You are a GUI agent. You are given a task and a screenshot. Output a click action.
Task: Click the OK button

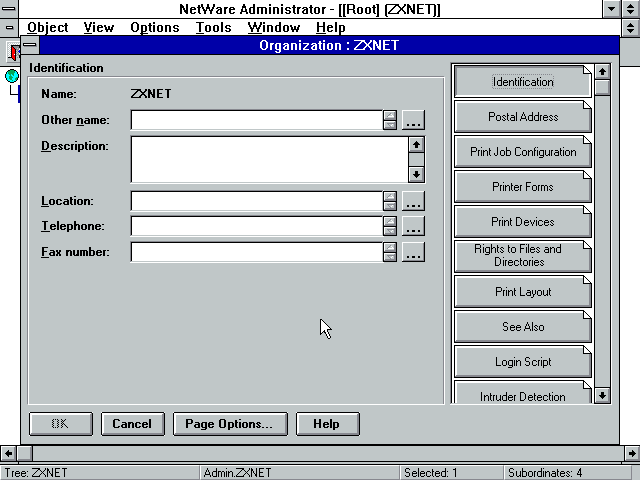[x=61, y=424]
